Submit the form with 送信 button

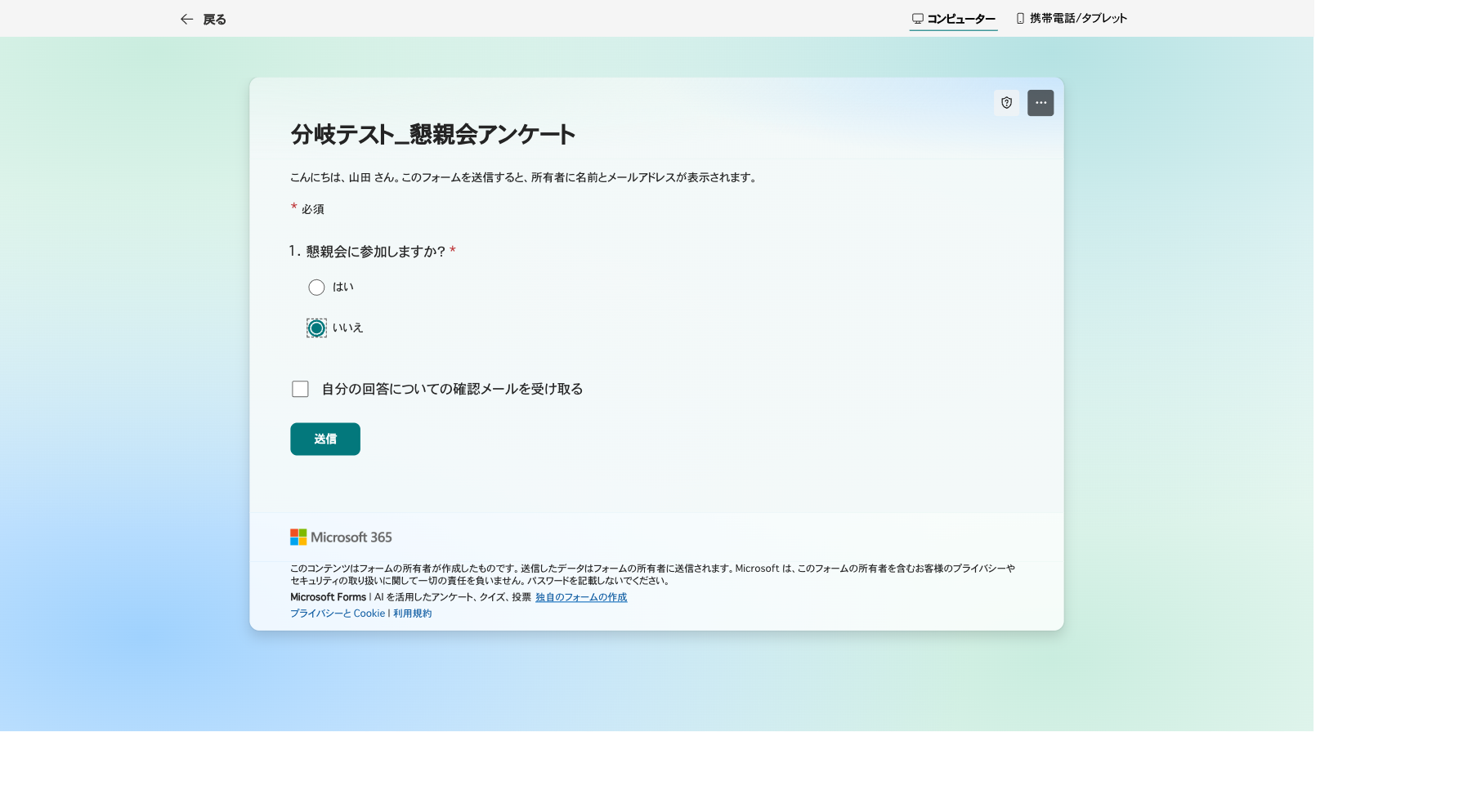(325, 439)
